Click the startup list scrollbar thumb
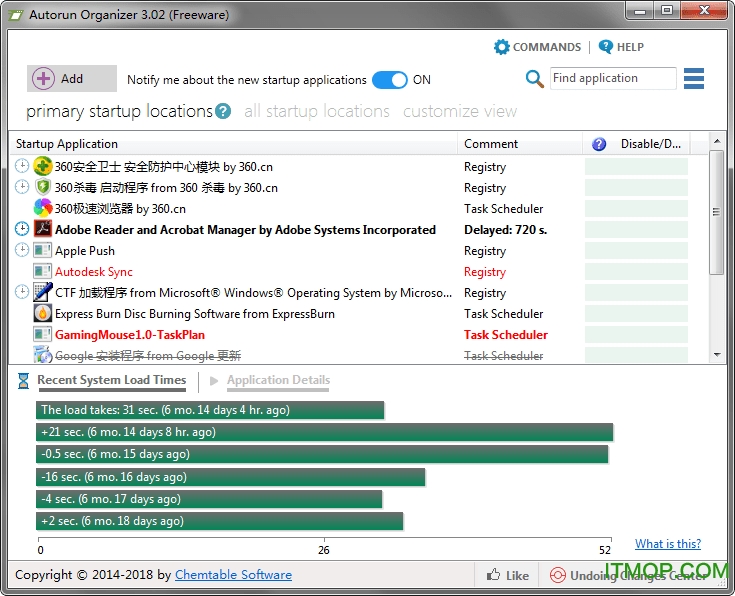735x596 pixels. [x=716, y=212]
